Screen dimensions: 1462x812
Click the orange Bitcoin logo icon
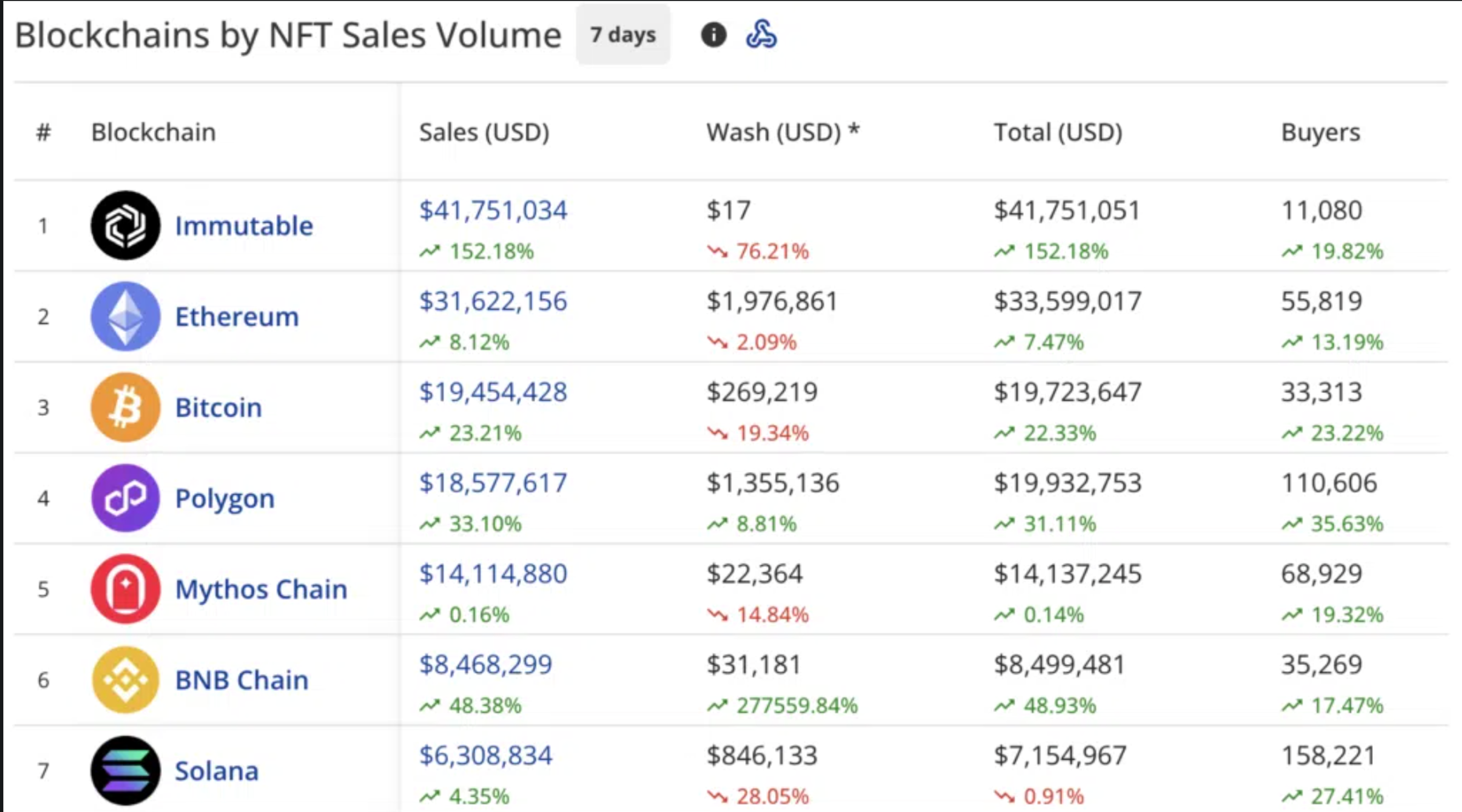[x=125, y=407]
